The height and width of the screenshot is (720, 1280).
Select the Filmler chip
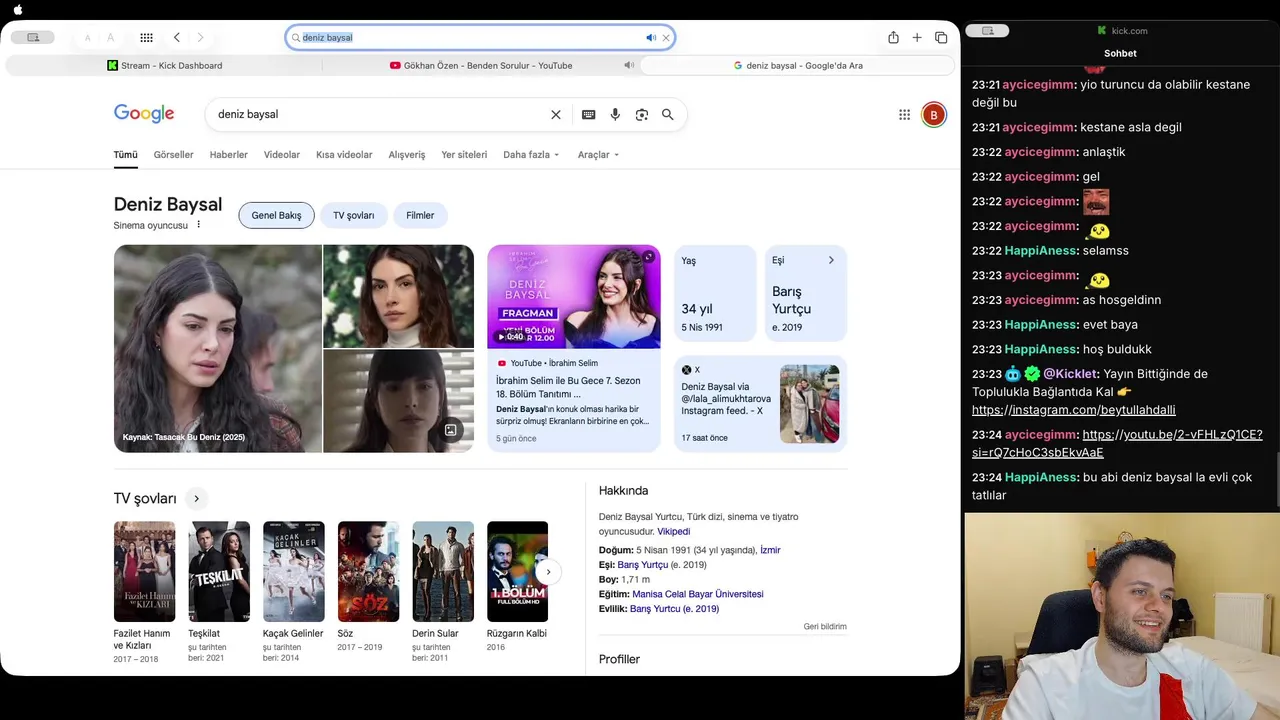tap(420, 215)
